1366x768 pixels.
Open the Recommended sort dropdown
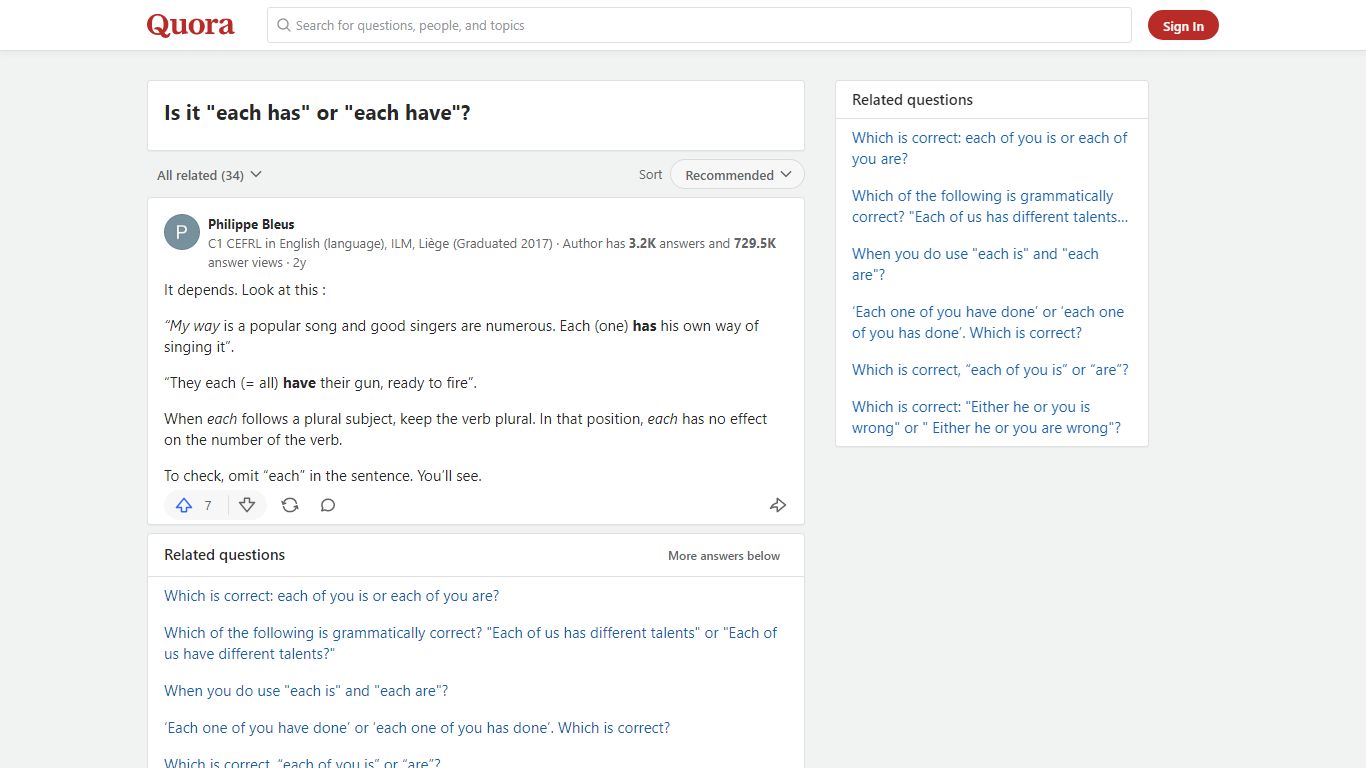coord(737,175)
